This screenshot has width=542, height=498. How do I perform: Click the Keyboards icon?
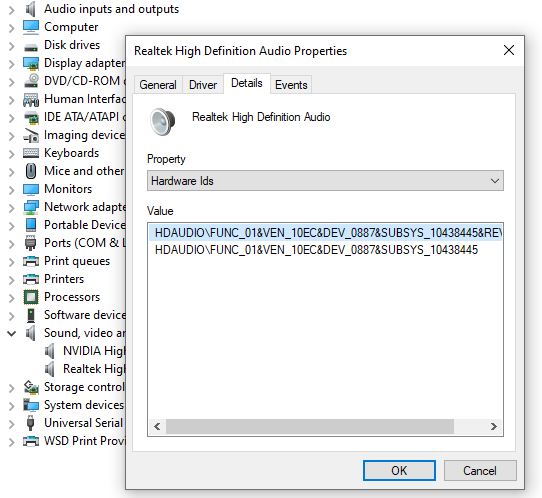[x=31, y=153]
